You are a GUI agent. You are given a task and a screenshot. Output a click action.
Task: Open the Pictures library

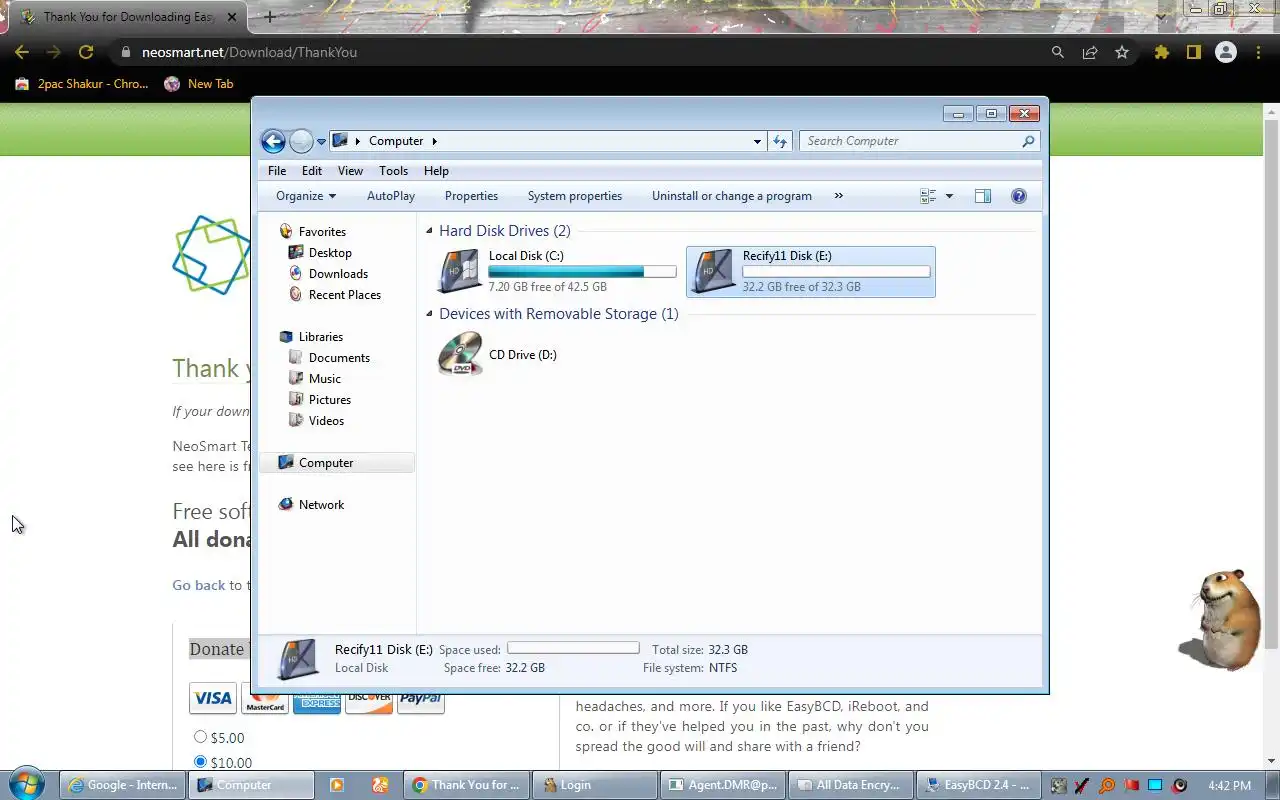pos(329,400)
